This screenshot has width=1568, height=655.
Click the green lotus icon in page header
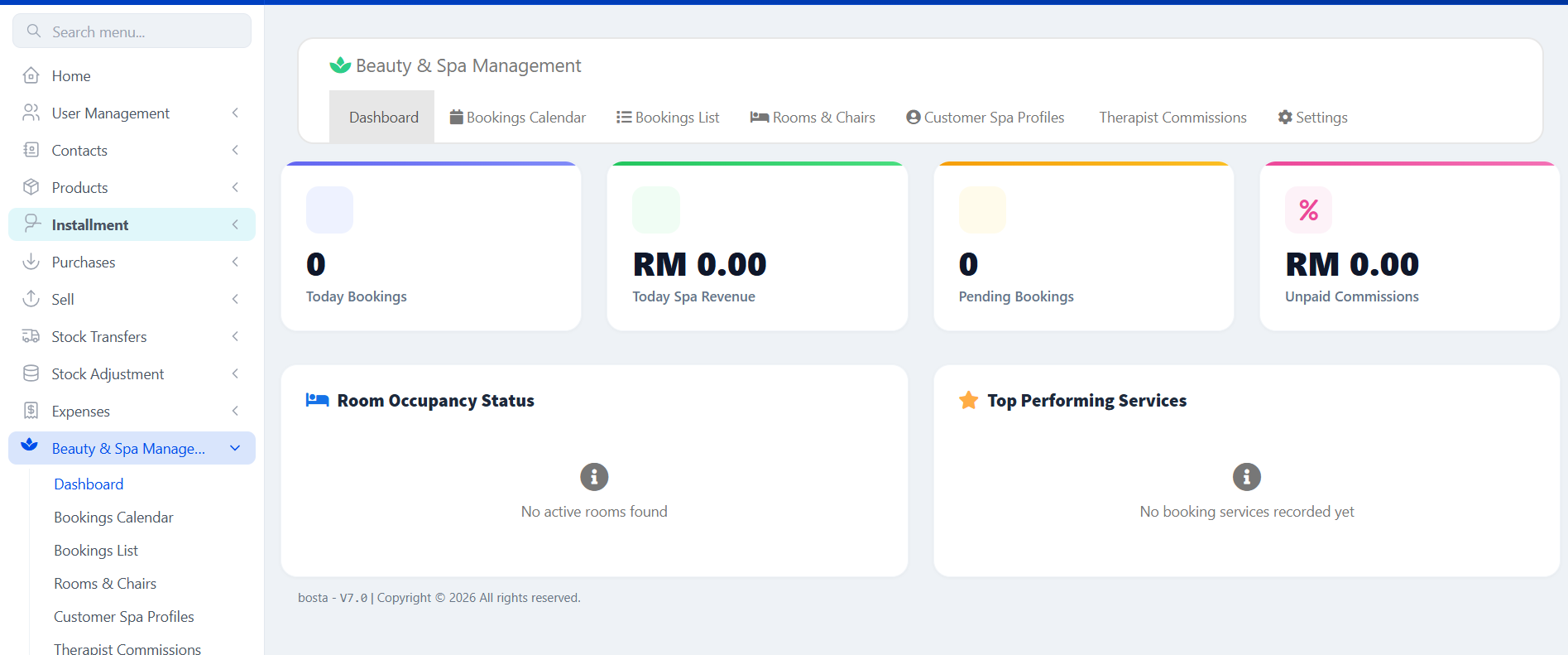tap(340, 65)
